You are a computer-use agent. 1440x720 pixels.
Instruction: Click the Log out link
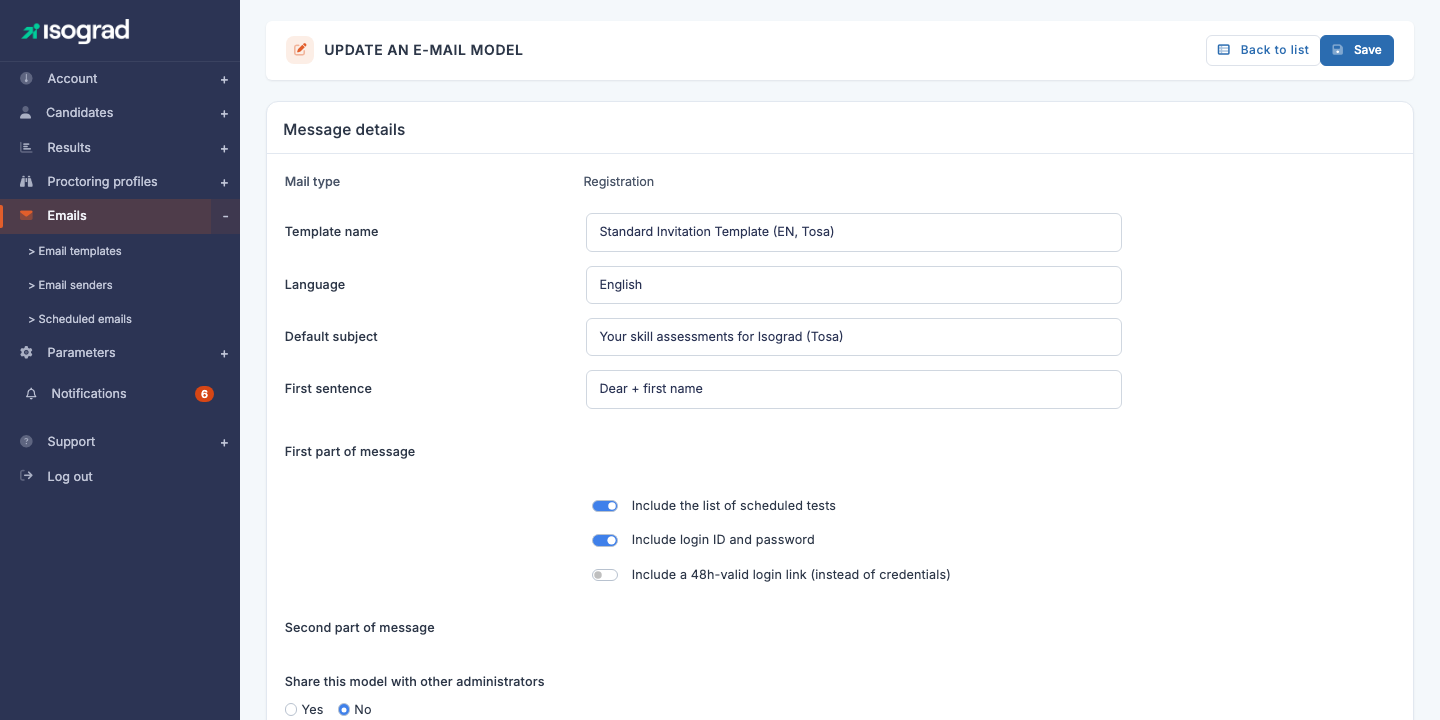[x=70, y=476]
